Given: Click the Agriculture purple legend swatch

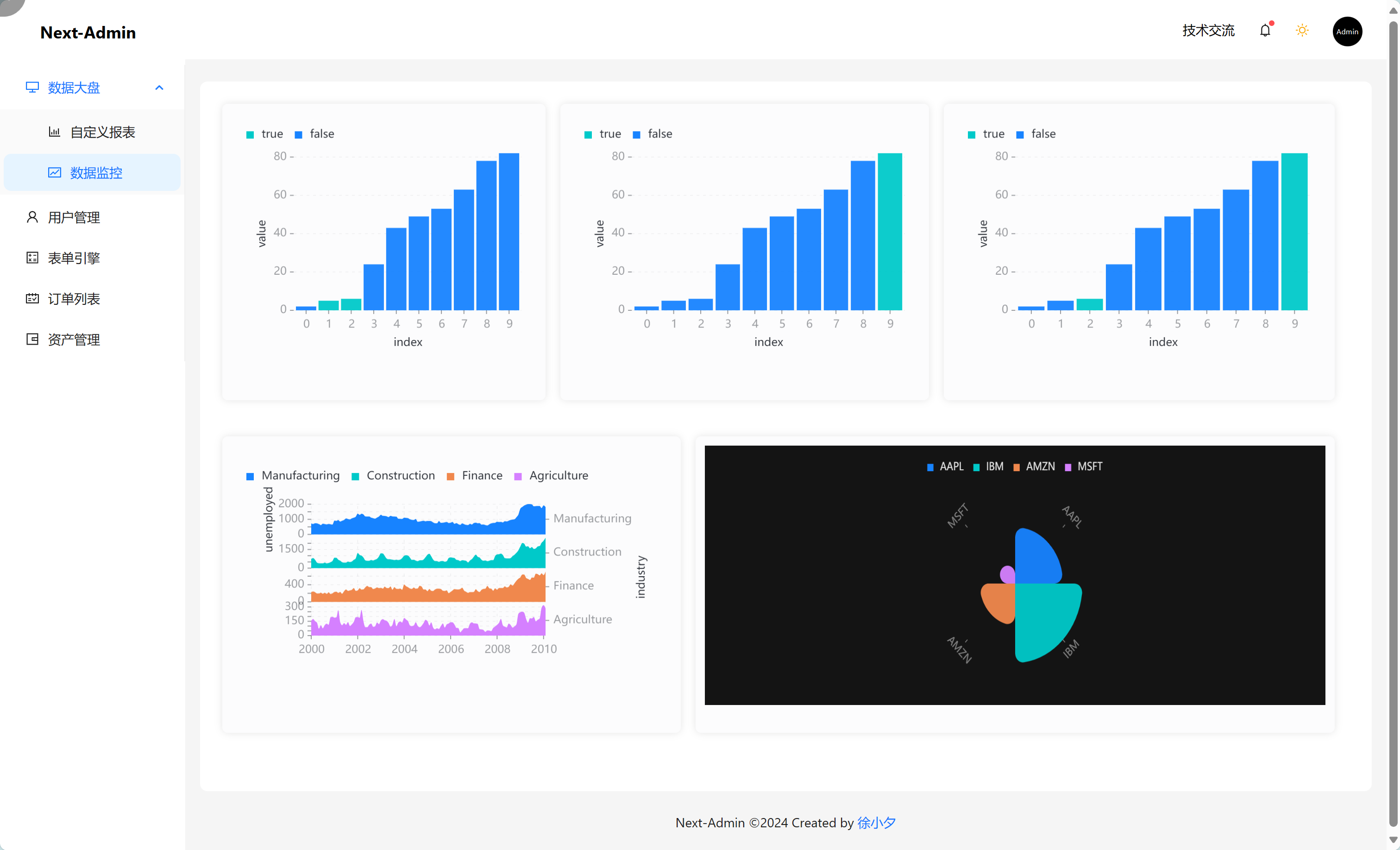Looking at the screenshot, I should pos(518,476).
